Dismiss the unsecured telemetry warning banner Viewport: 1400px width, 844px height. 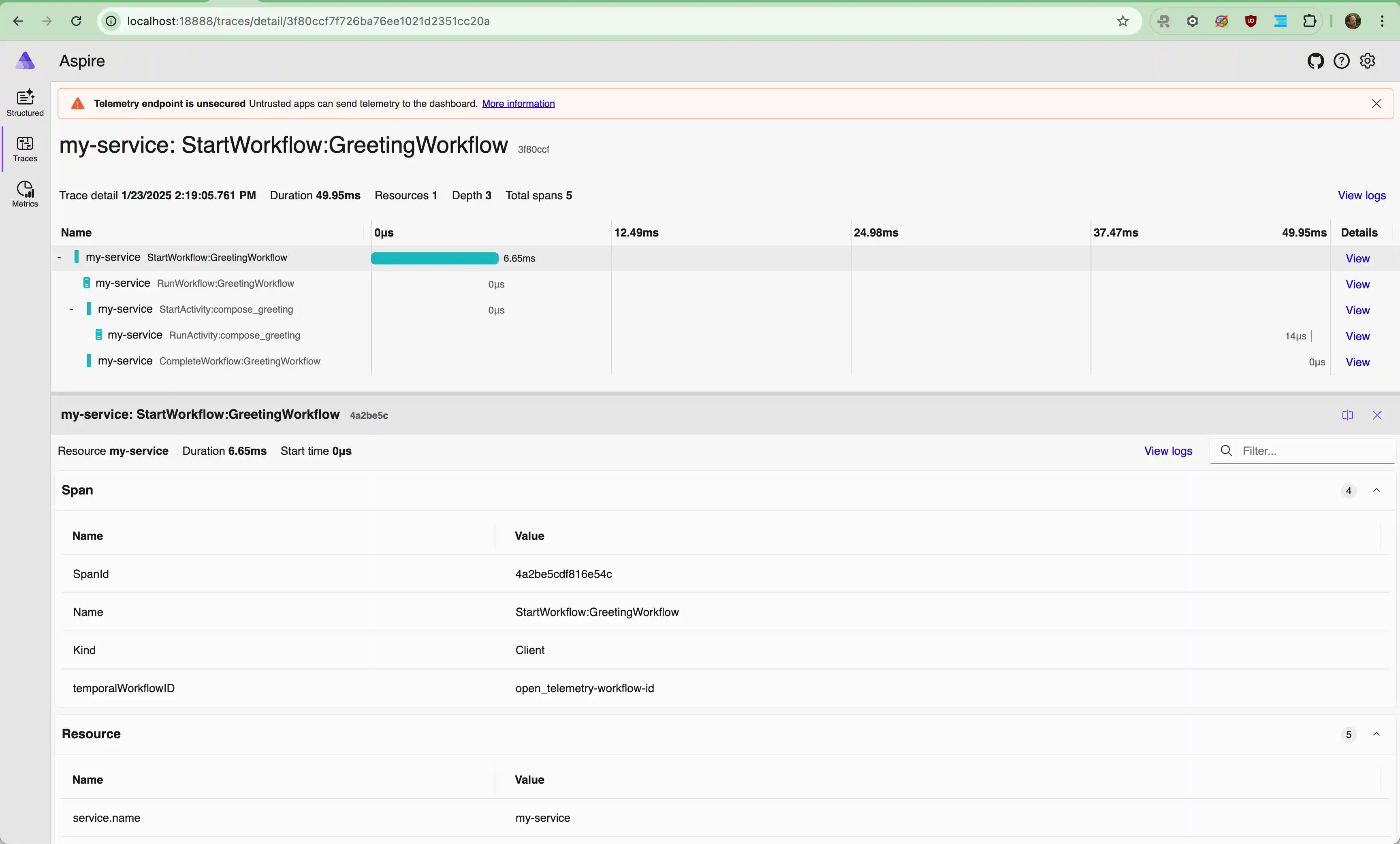click(1376, 103)
